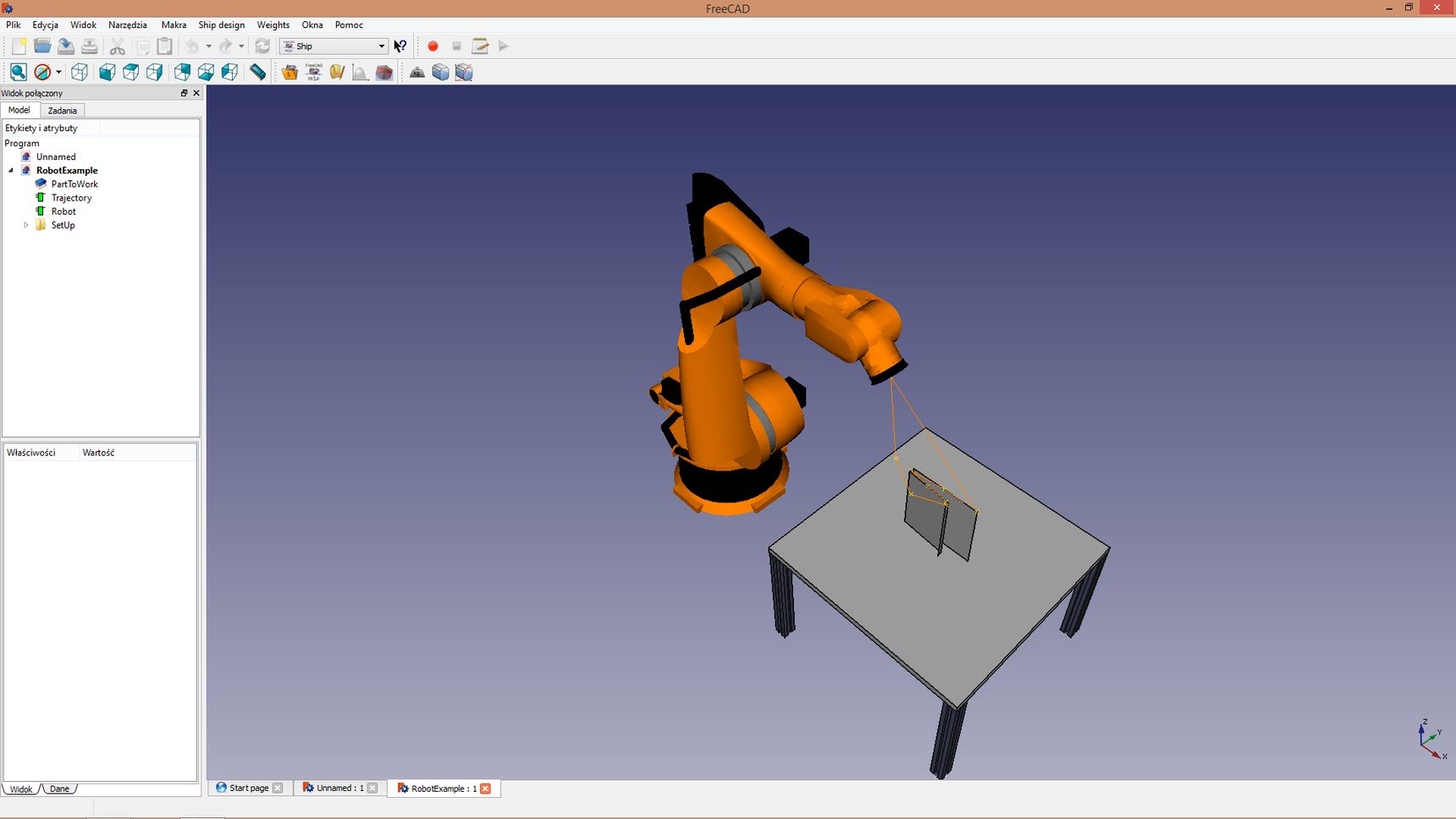This screenshot has height=819, width=1456.
Task: Click the Stop macro recording square icon
Action: coord(456,47)
